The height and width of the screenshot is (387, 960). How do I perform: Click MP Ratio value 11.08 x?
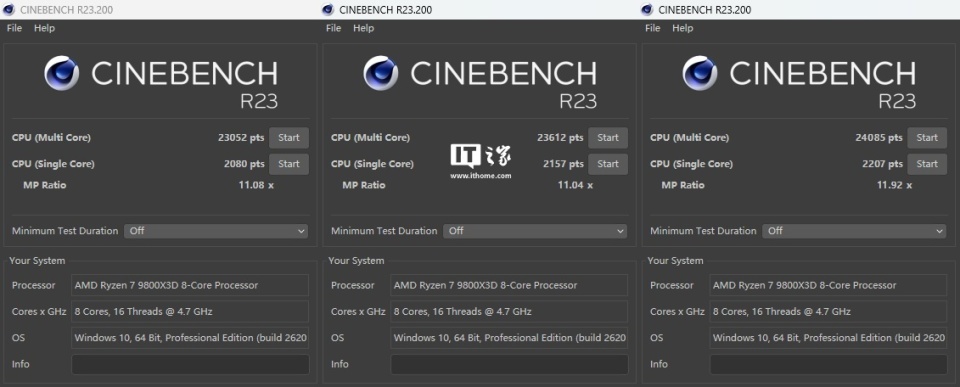tap(256, 185)
